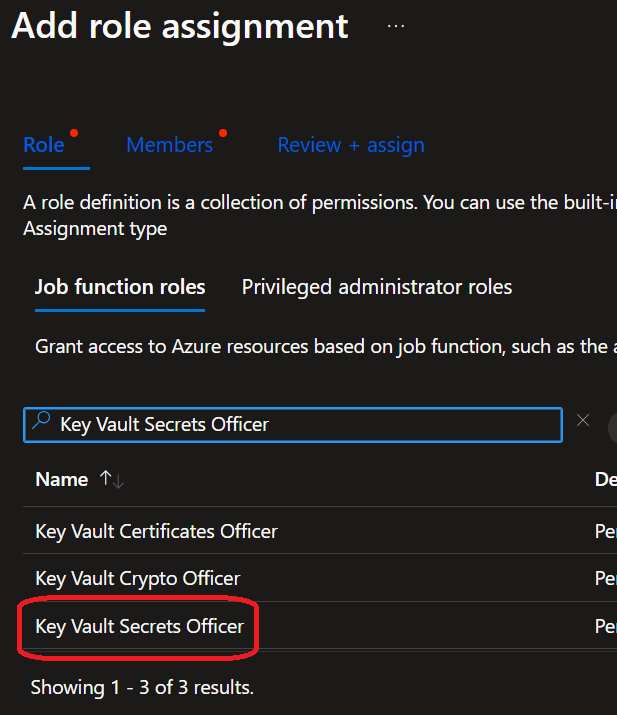Select the Job function roles tab
Screen dimensions: 617x715
tap(120, 287)
